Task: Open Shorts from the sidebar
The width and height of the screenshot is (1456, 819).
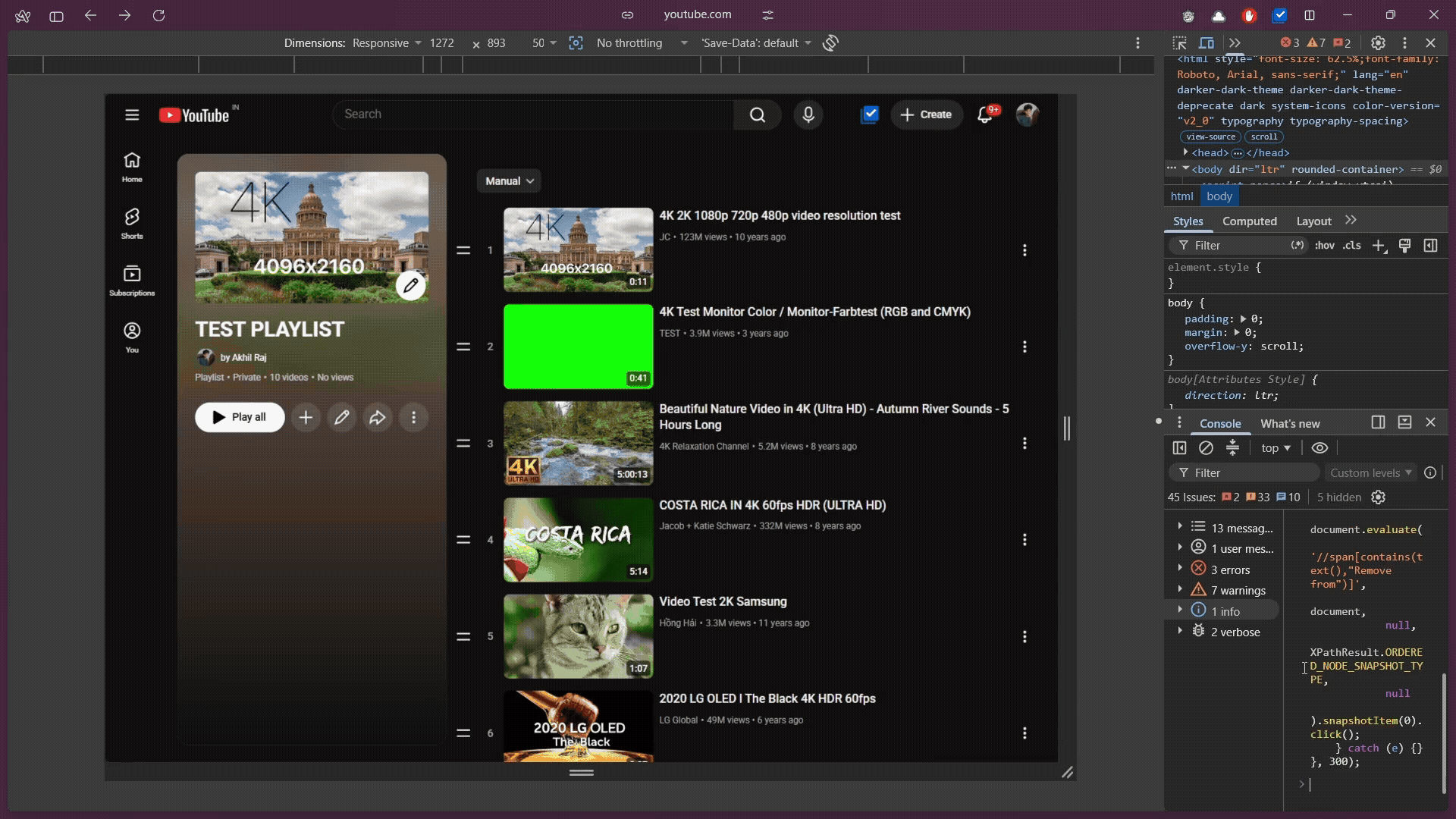Action: [132, 224]
